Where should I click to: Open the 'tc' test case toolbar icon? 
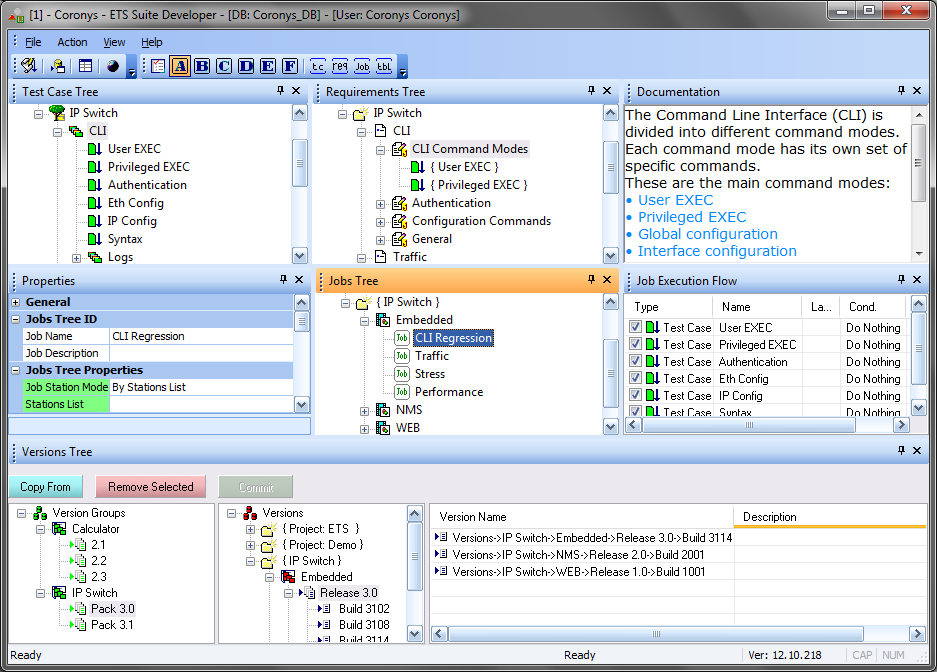pyautogui.click(x=318, y=66)
